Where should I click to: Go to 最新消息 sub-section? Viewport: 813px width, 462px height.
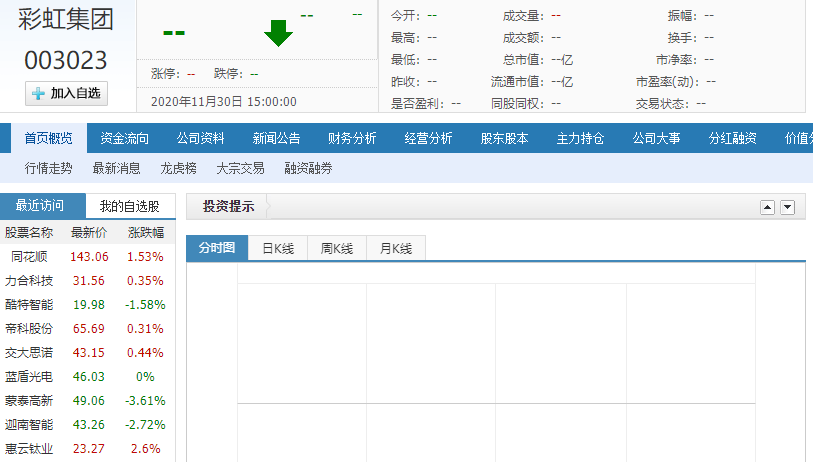[116, 168]
